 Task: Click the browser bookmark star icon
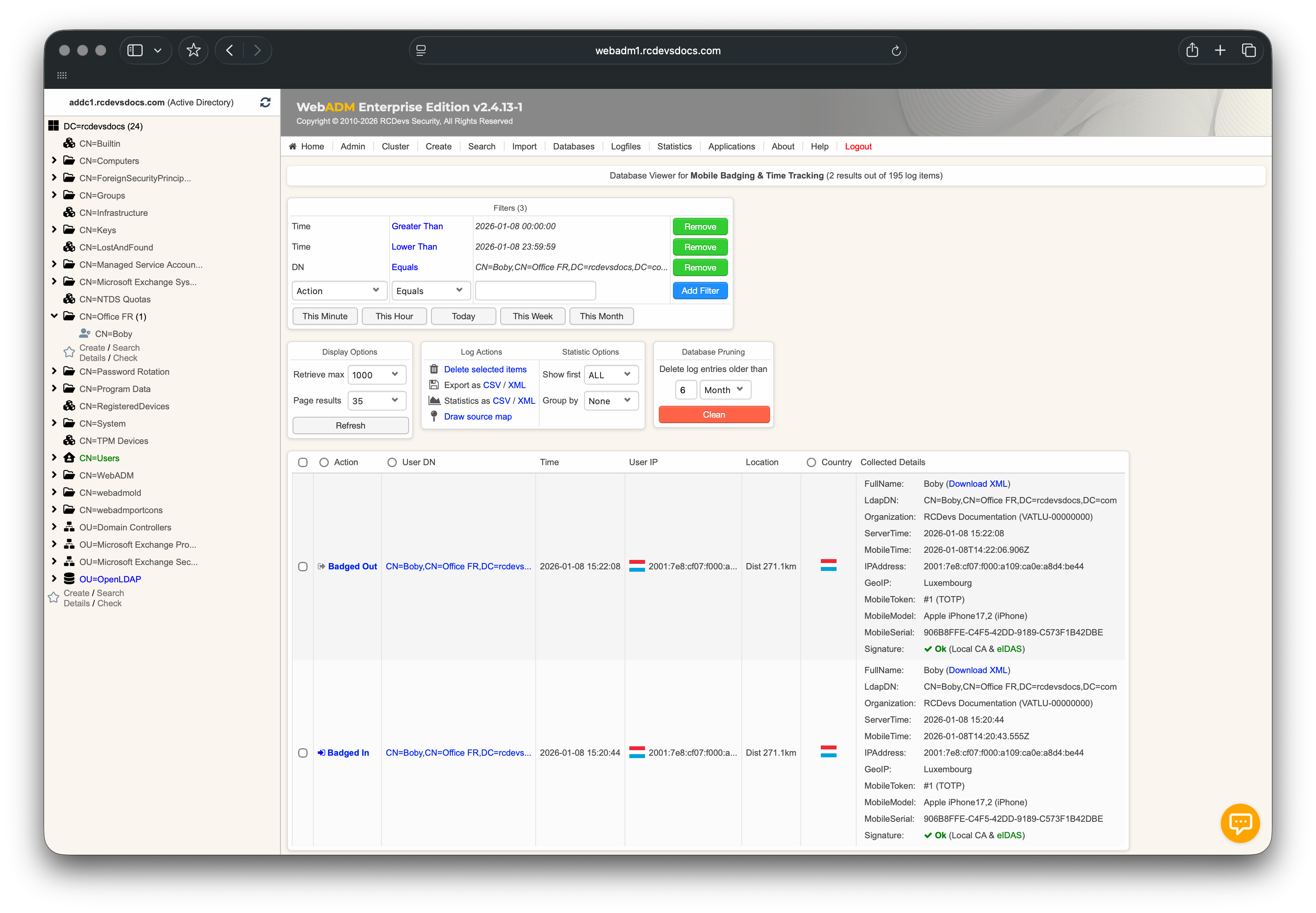[194, 50]
